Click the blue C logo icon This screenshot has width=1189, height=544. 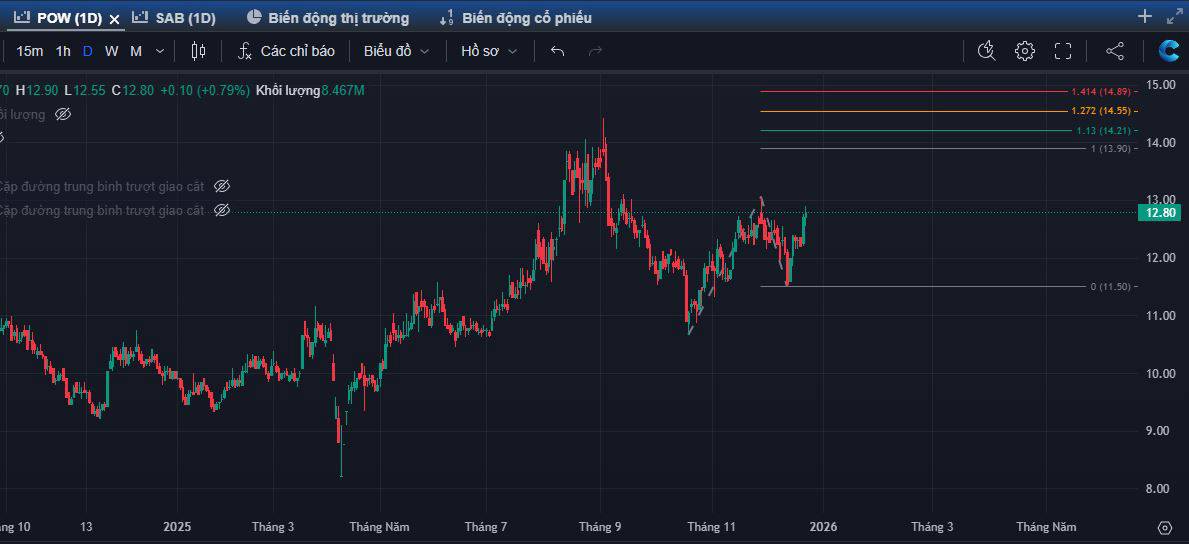coord(1168,51)
